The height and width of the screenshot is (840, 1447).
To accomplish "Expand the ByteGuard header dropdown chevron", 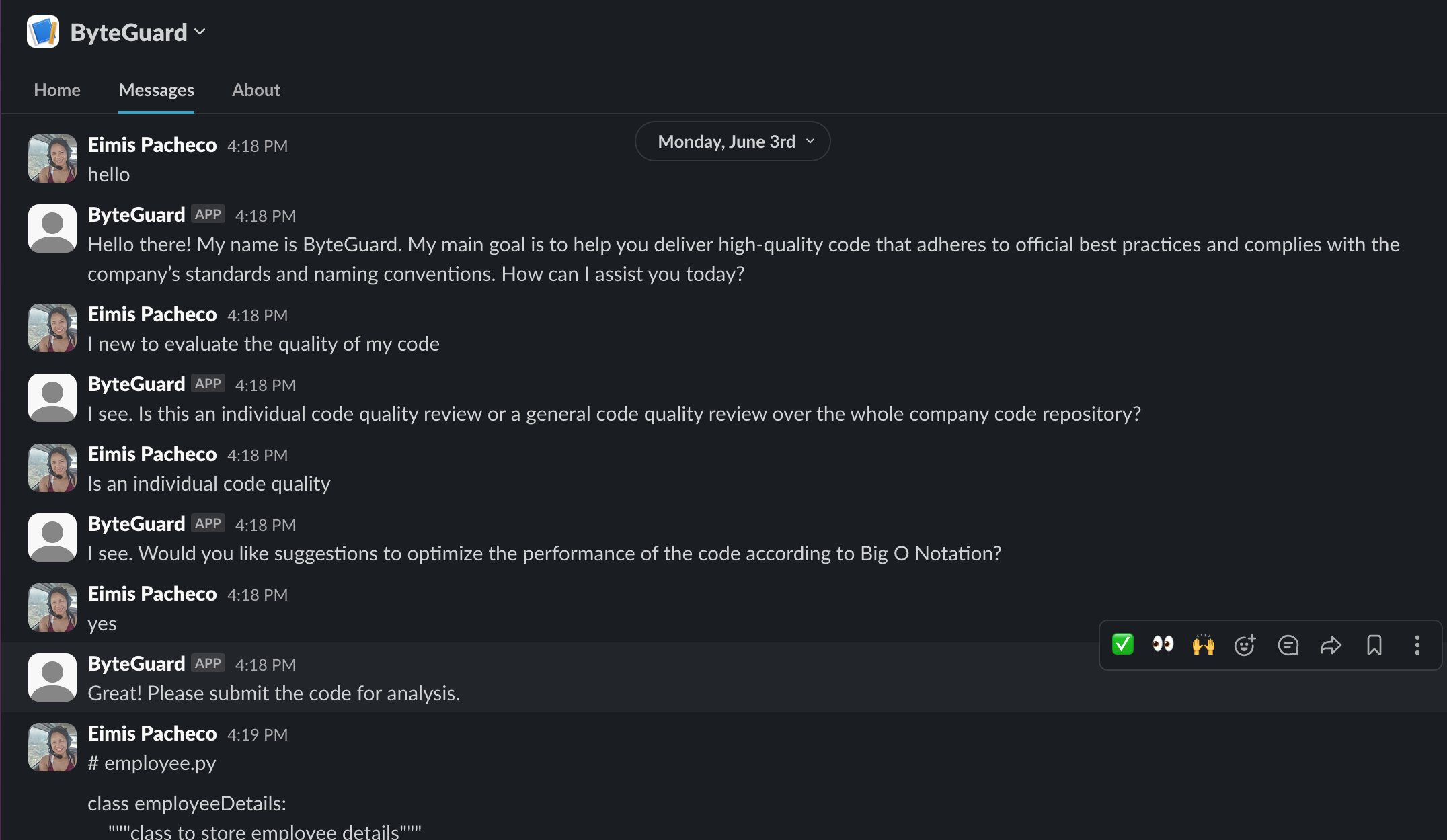I will pyautogui.click(x=200, y=32).
